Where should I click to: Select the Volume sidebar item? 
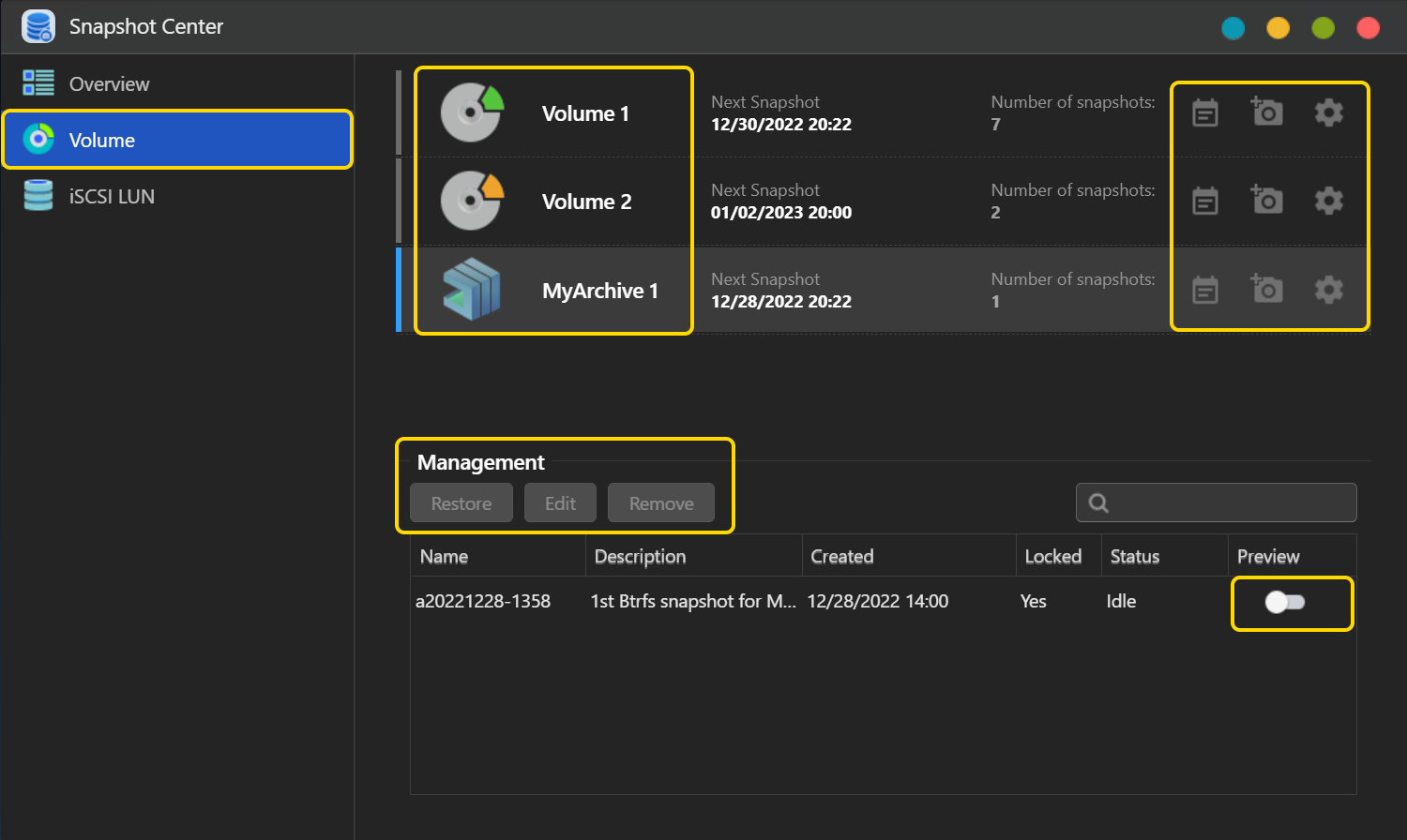click(x=101, y=141)
